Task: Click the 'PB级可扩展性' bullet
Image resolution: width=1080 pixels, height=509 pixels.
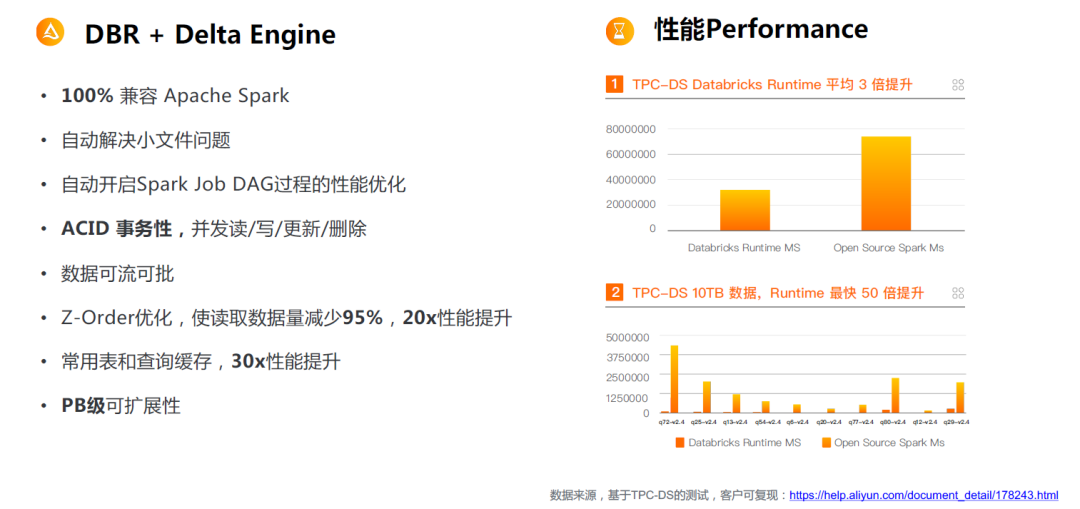Action: (x=121, y=406)
